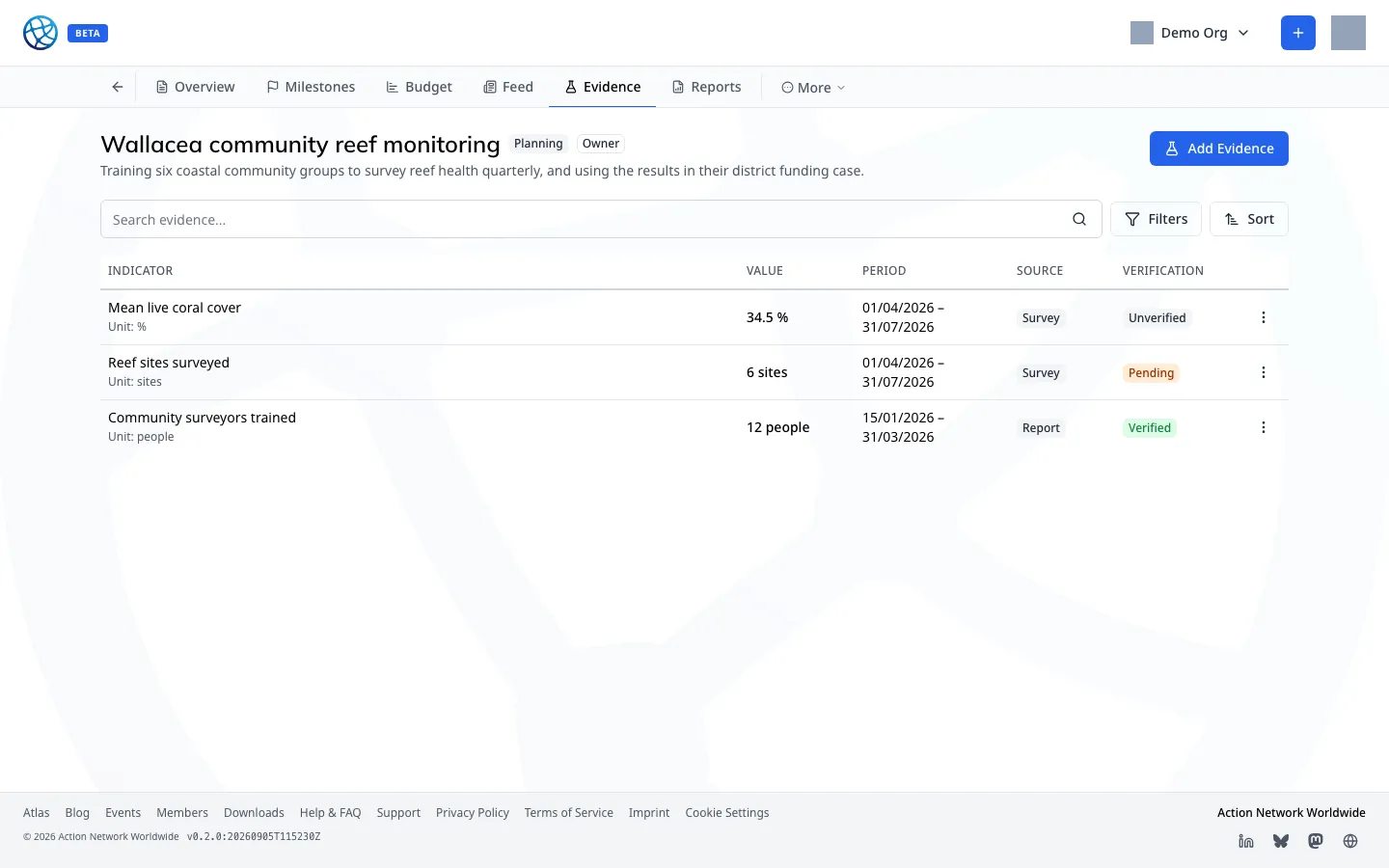Open the Filters options

click(x=1156, y=219)
